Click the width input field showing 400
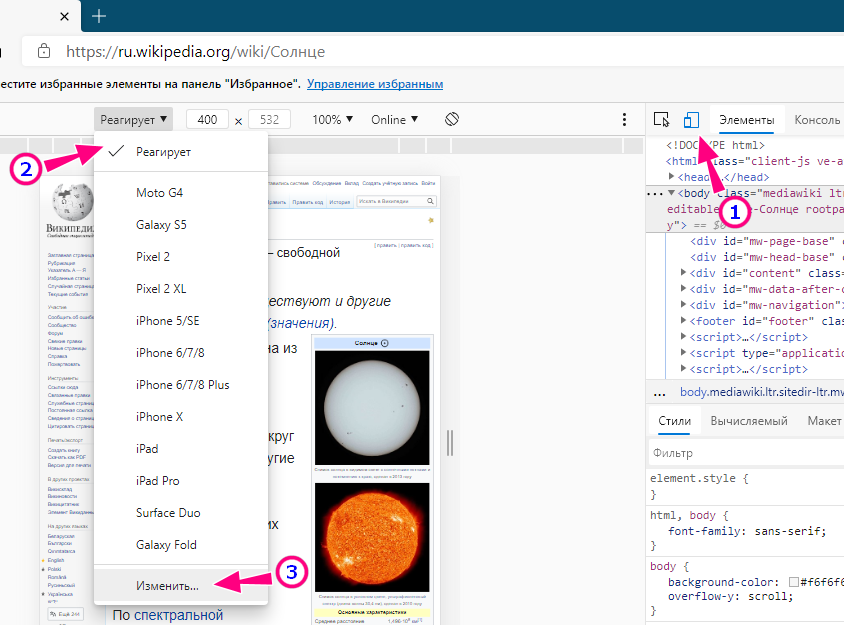844x625 pixels. coord(207,119)
